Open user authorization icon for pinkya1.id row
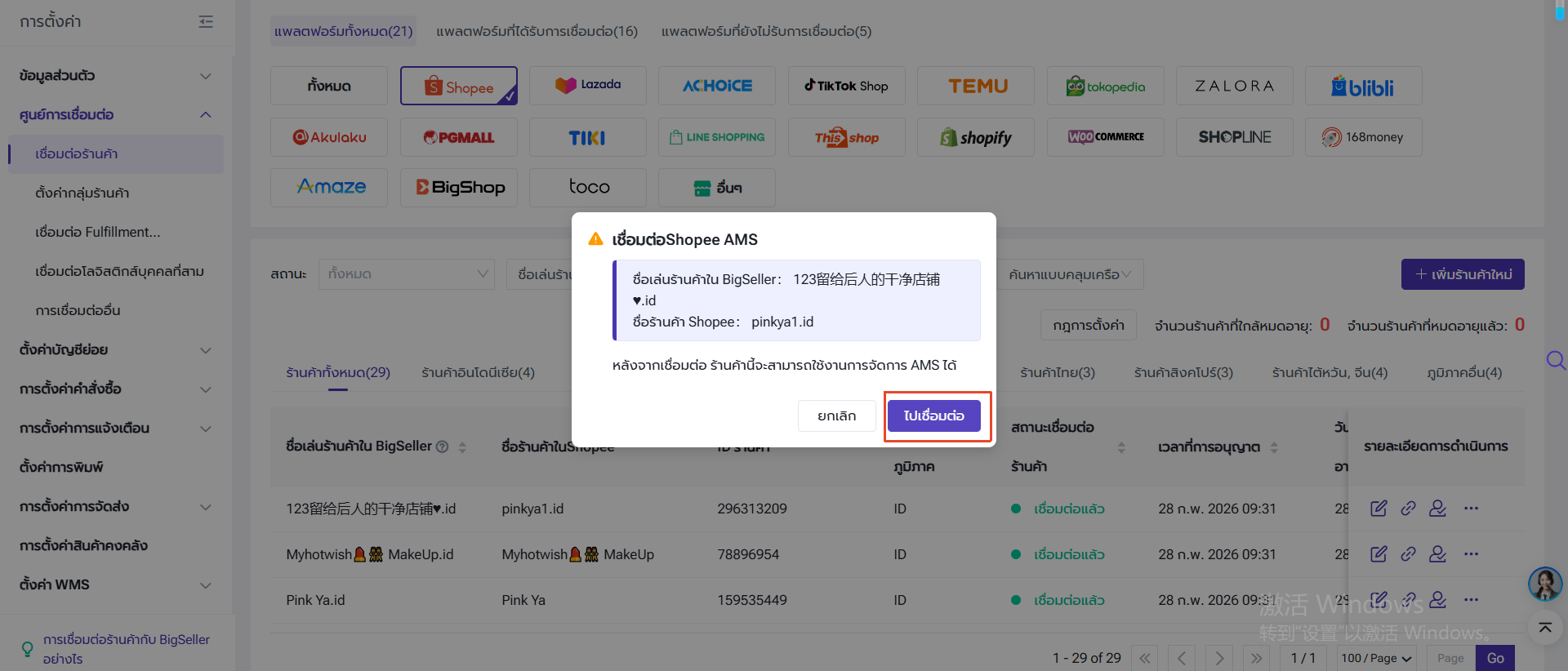Screen dimensions: 1568x671 click(1437, 509)
